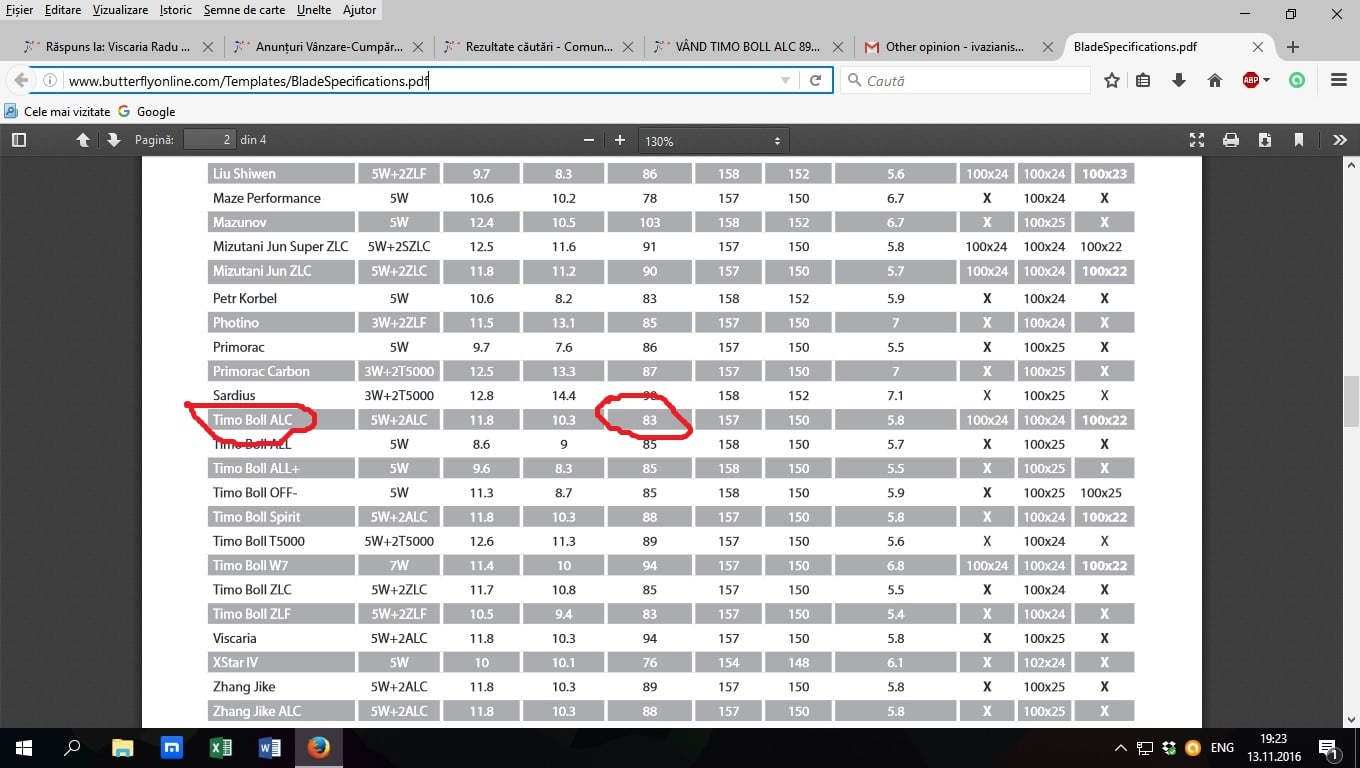Open the Windows Start menu
This screenshot has width=1360, height=768.
coord(24,748)
